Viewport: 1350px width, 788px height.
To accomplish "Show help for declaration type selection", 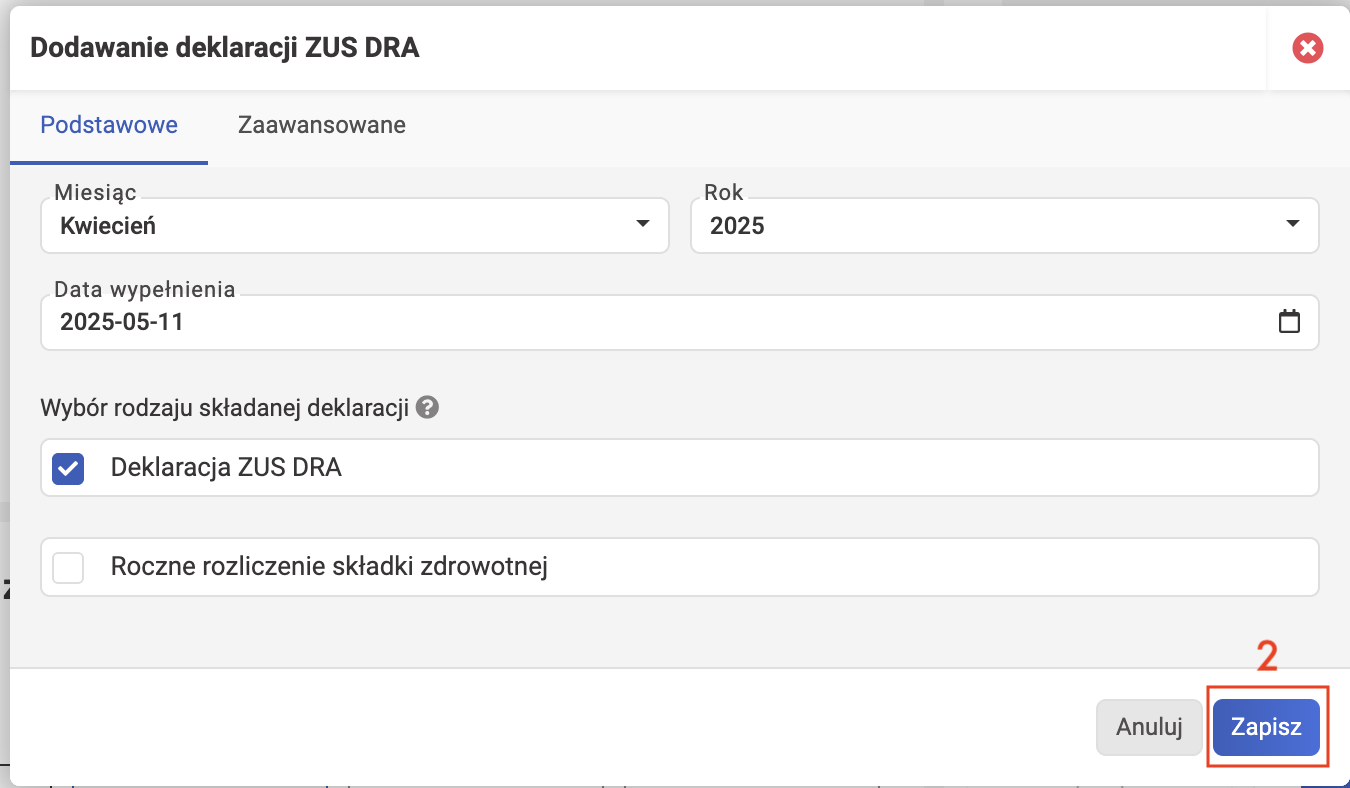I will [428, 408].
